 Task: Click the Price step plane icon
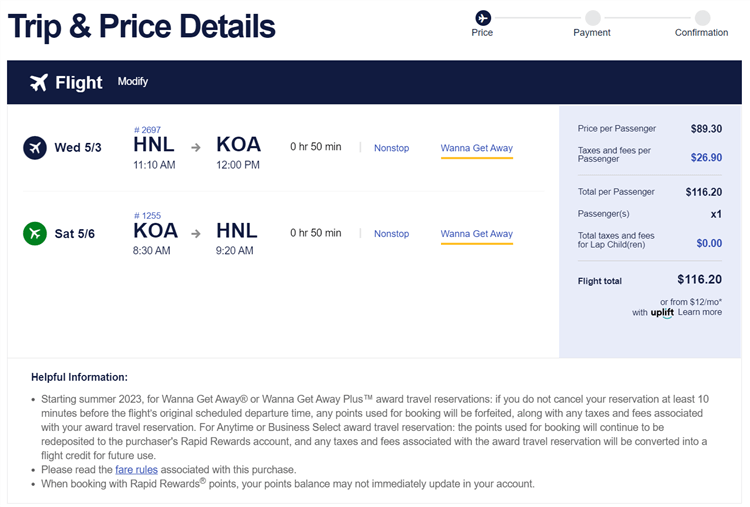(x=483, y=17)
